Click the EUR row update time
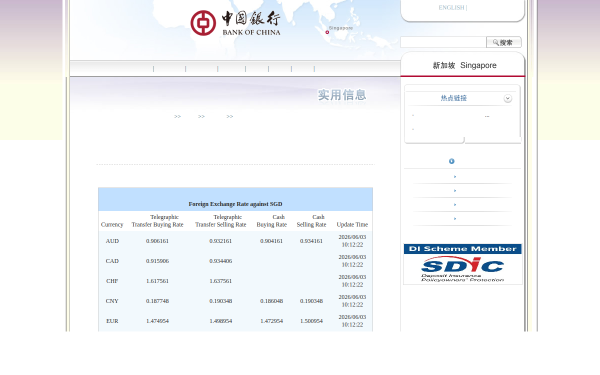 [x=352, y=321]
